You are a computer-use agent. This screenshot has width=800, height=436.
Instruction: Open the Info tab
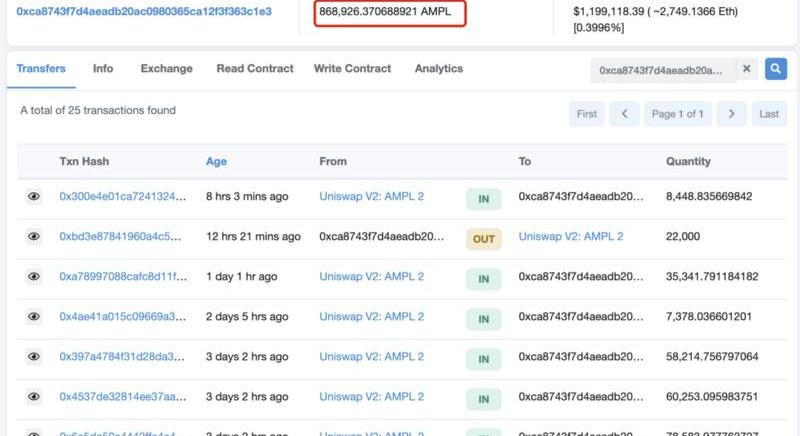pyautogui.click(x=103, y=69)
